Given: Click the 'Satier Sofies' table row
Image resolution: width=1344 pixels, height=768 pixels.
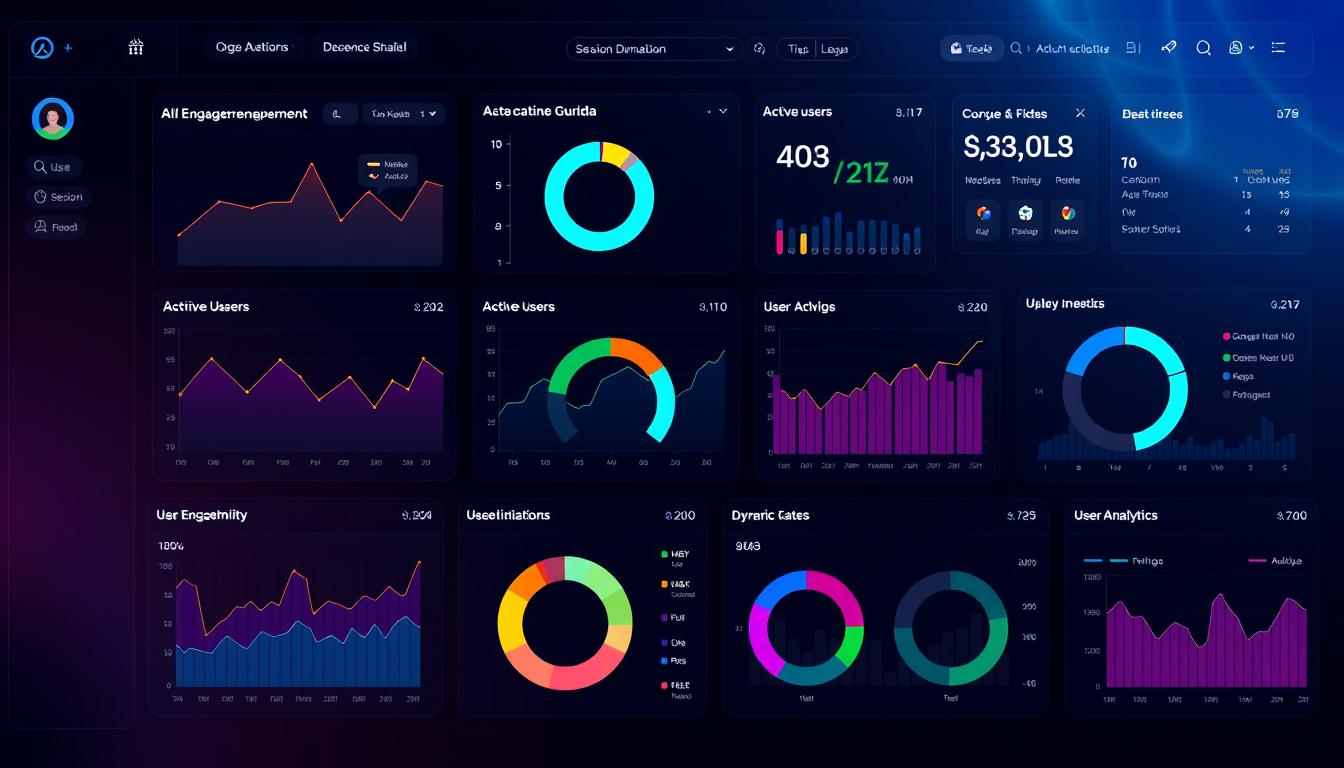Looking at the screenshot, I should pos(1205,229).
